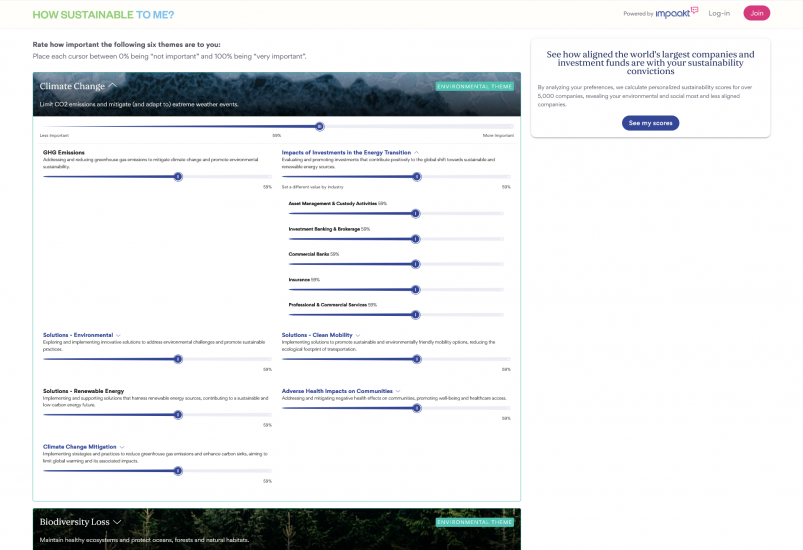Expand Adverse Health Impacts on Communities
The image size is (803, 550).
(398, 391)
